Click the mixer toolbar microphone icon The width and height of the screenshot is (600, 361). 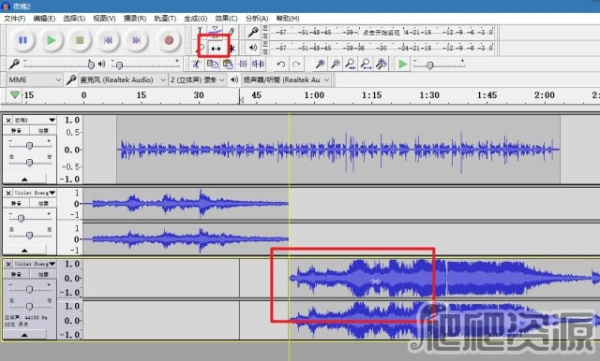(x=14, y=64)
